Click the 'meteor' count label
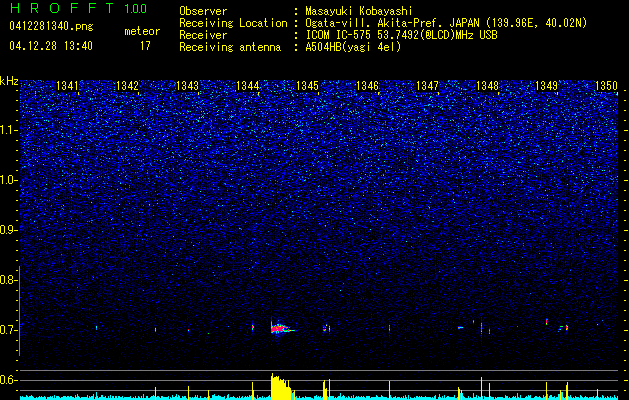The image size is (629, 400). (142, 31)
